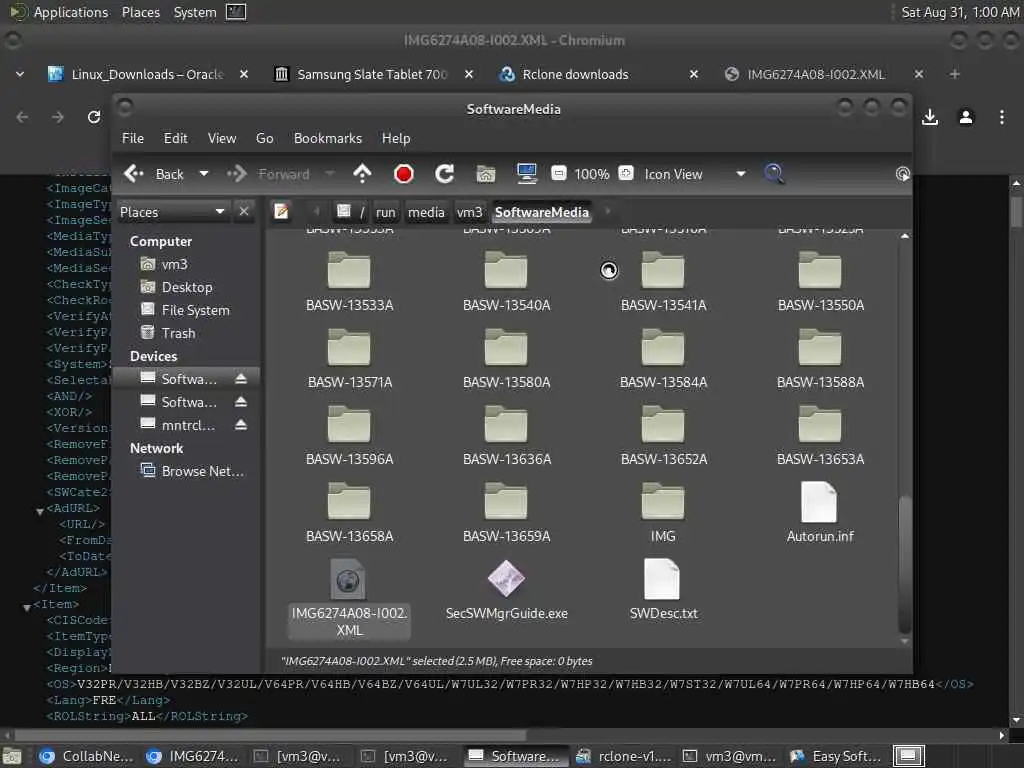Click the magnifier Search icon
1024x768 pixels.
(x=774, y=174)
